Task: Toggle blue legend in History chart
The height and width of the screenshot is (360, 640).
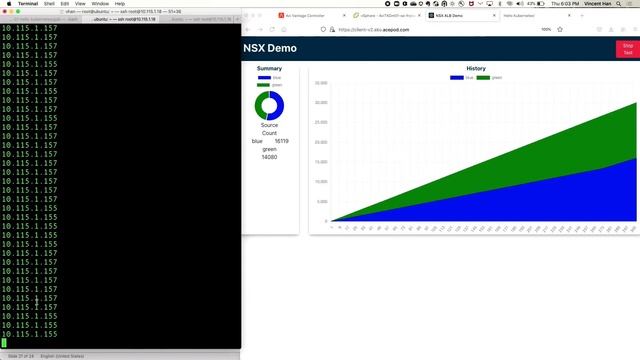Action: tap(462, 78)
